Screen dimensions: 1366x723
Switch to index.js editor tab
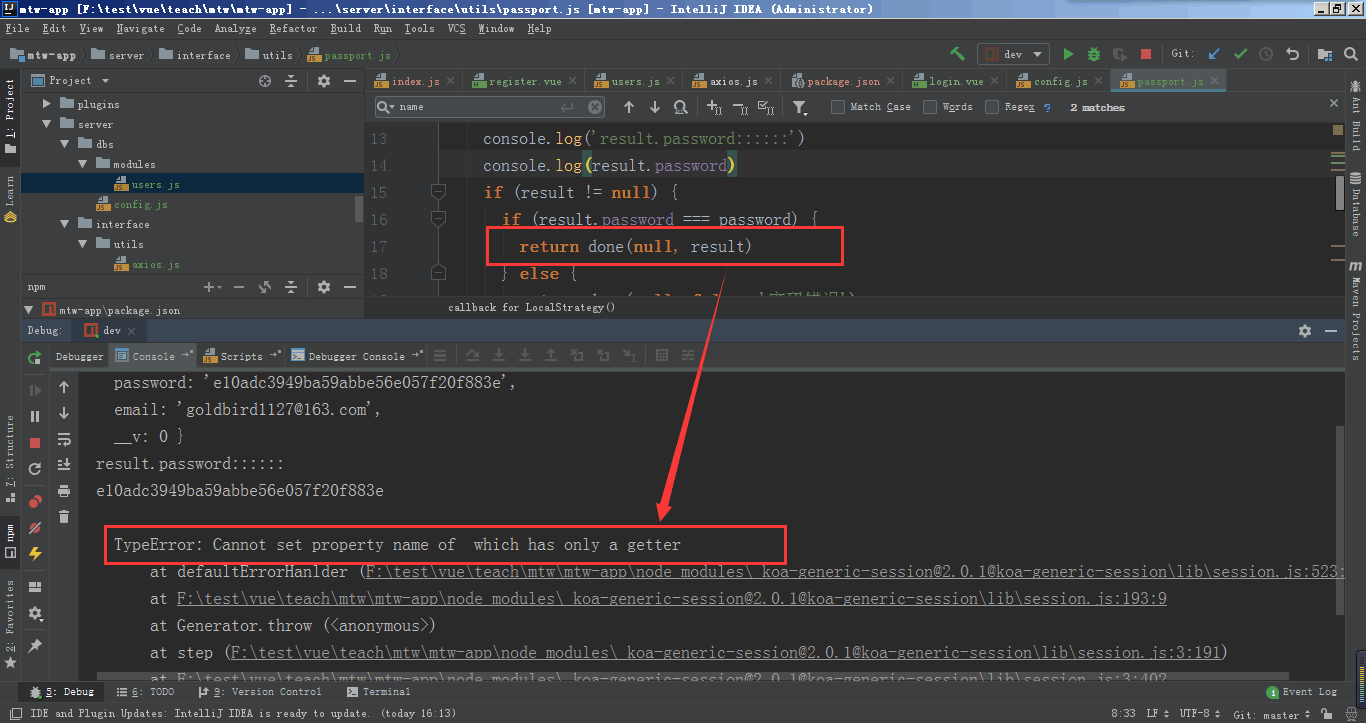[414, 81]
